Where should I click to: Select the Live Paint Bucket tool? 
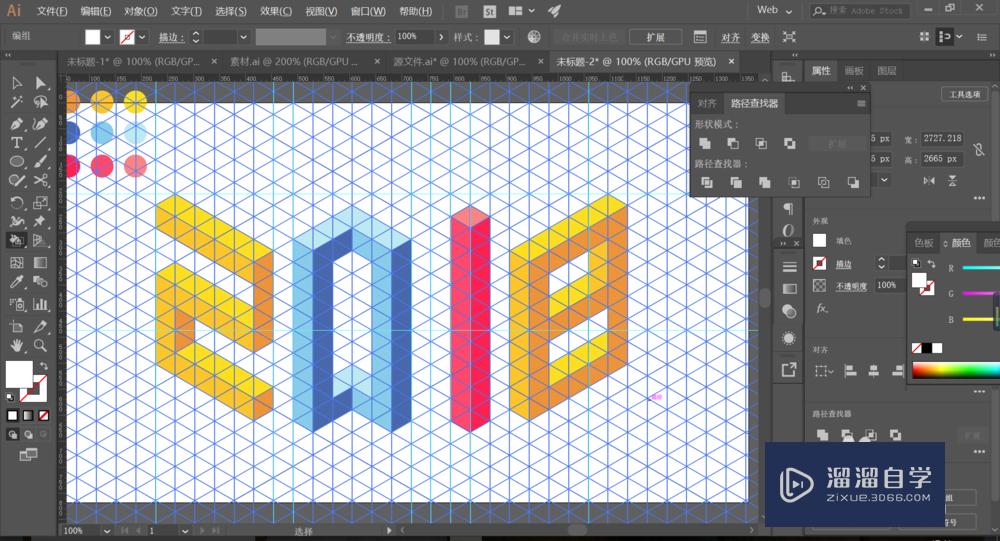point(17,241)
